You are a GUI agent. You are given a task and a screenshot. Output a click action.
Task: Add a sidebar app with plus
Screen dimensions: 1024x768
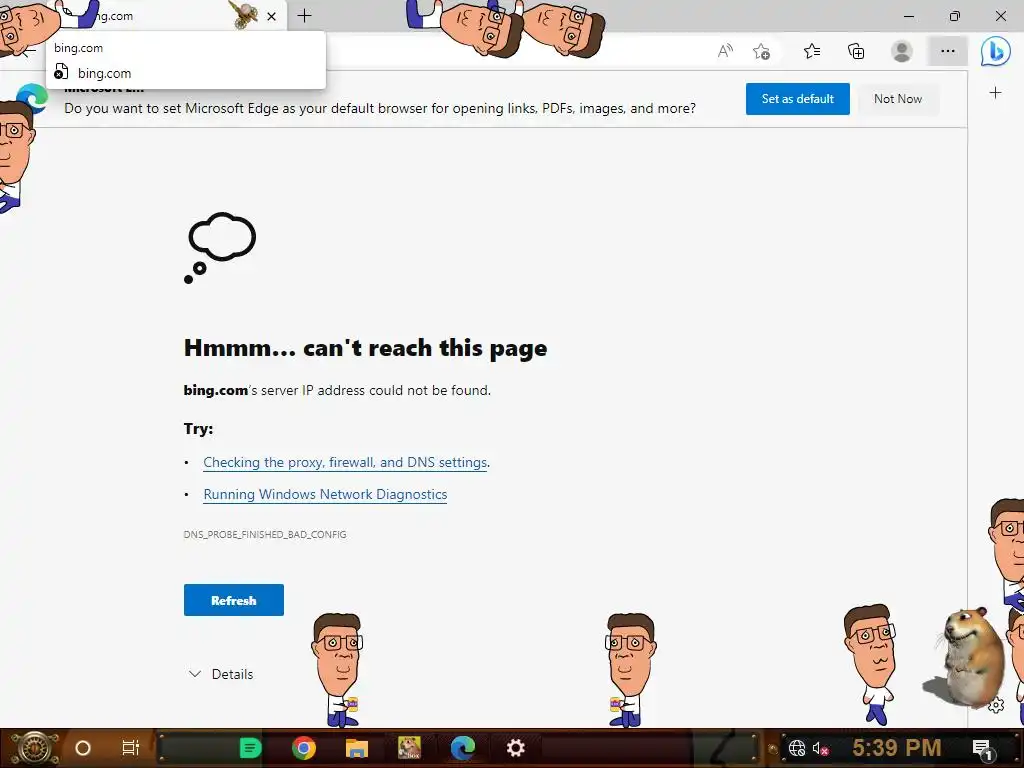(x=995, y=93)
